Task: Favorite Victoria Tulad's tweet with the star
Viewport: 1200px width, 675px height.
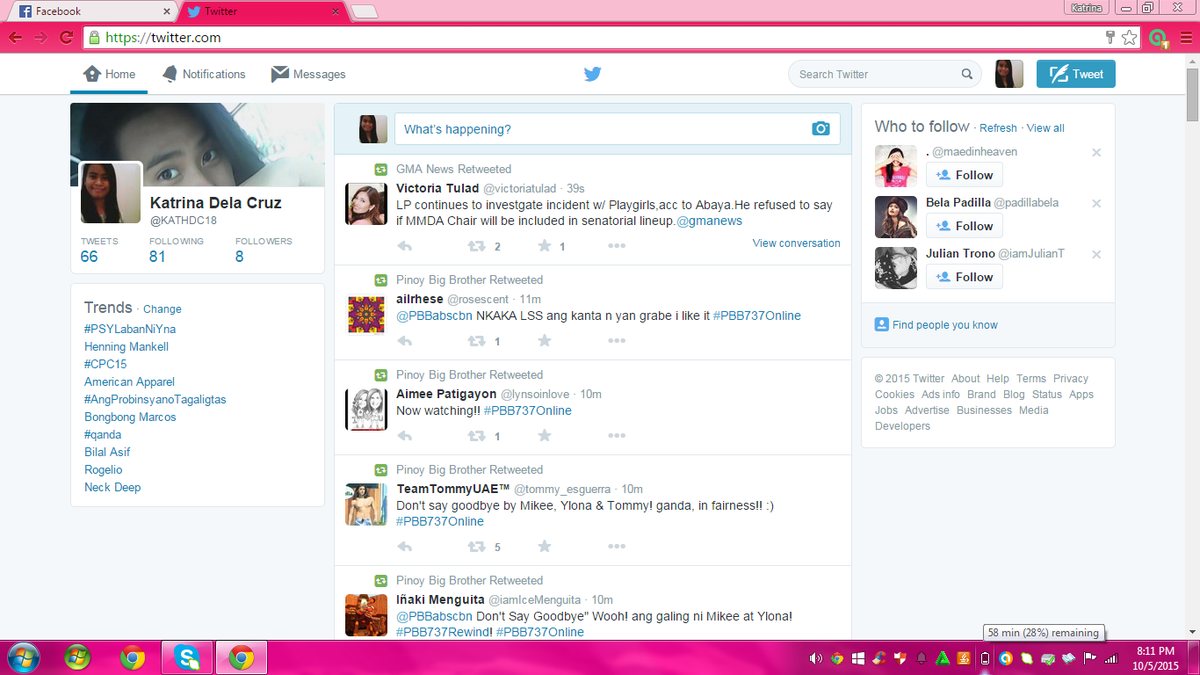Action: click(544, 246)
